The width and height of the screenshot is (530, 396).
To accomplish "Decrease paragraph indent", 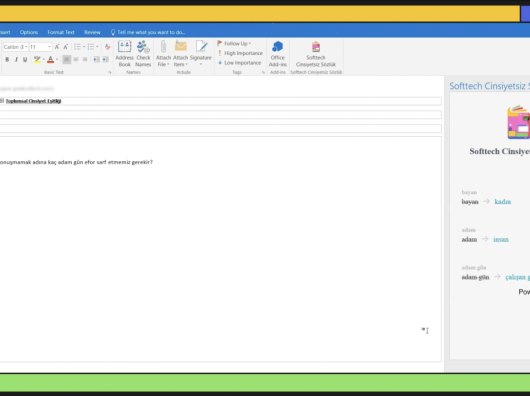I will coord(96,59).
